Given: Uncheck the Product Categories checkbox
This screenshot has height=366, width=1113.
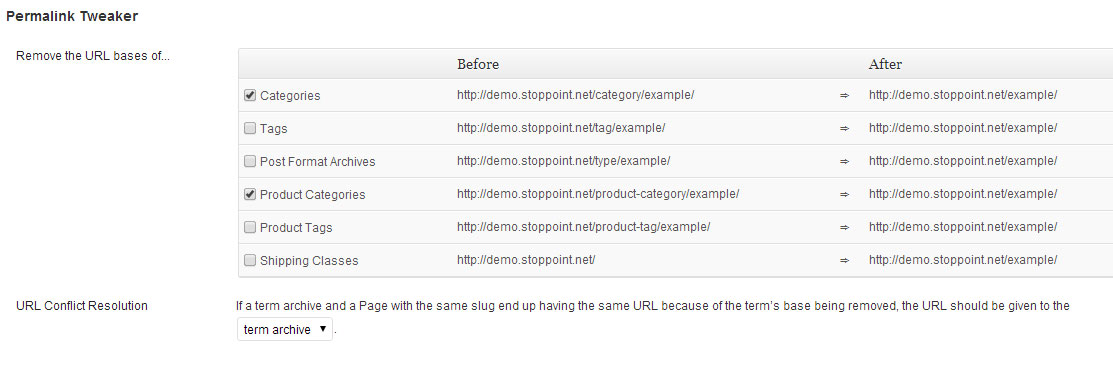Looking at the screenshot, I should tap(250, 194).
